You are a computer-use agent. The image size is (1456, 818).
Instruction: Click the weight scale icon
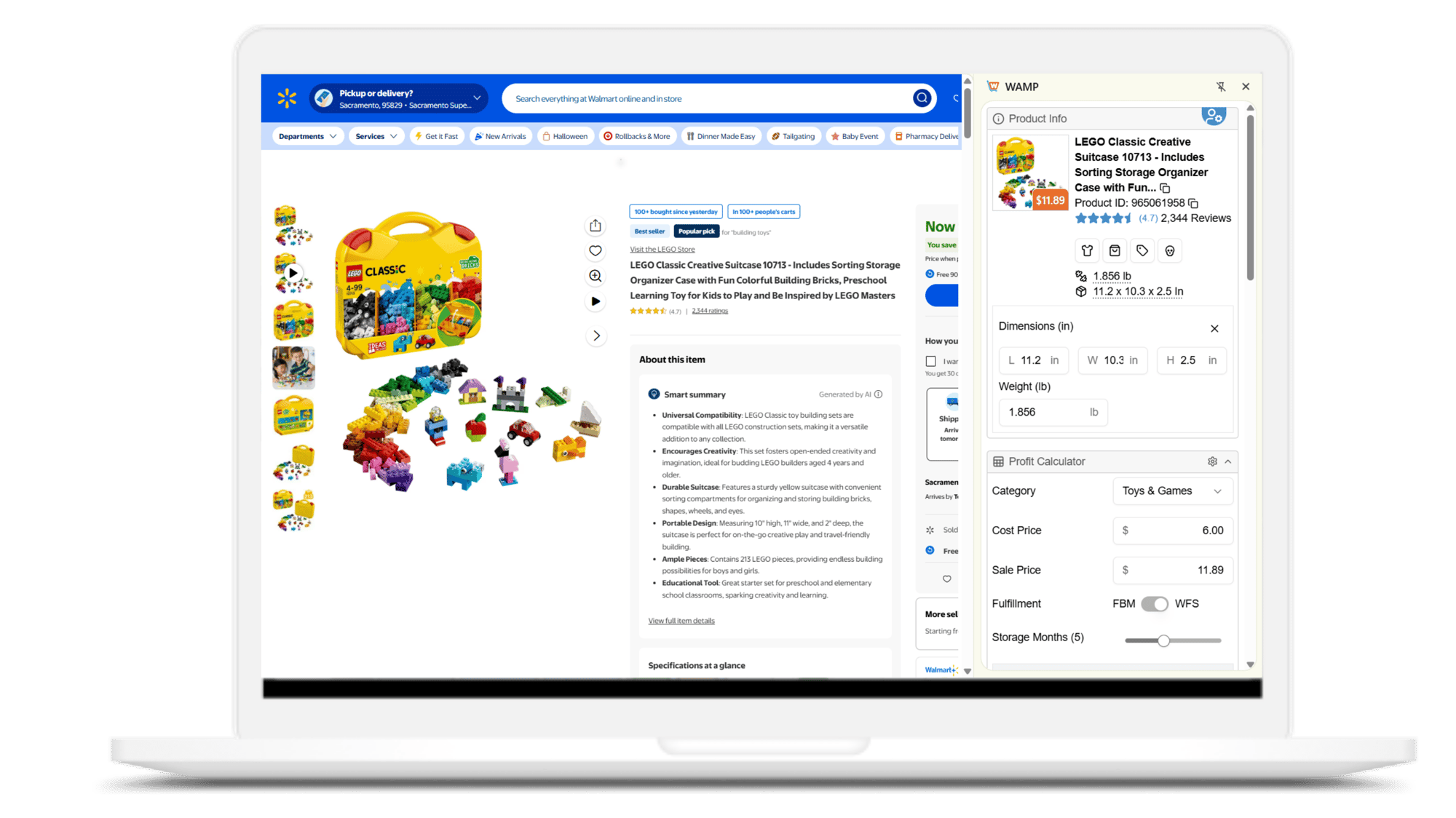(x=1081, y=276)
